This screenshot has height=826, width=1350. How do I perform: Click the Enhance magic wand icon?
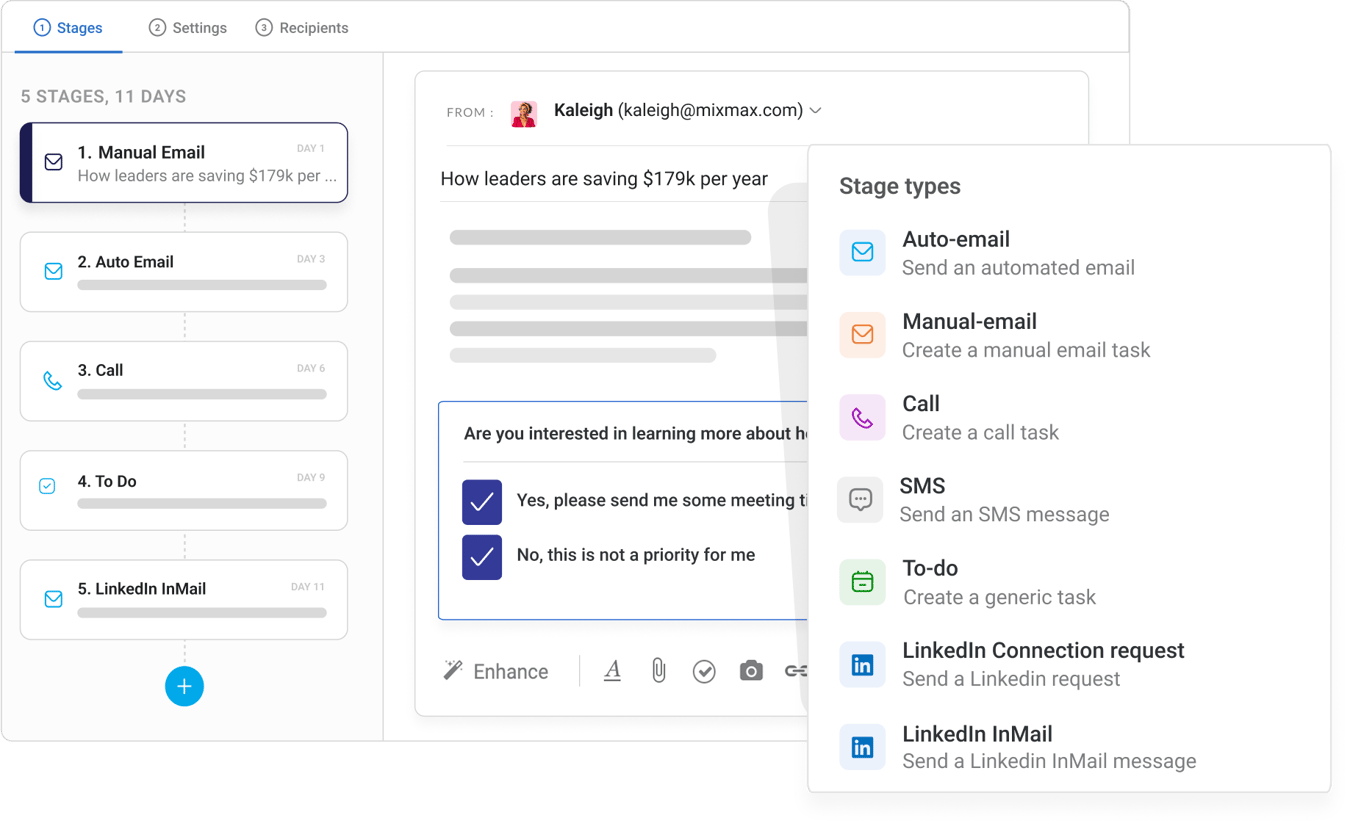point(453,671)
